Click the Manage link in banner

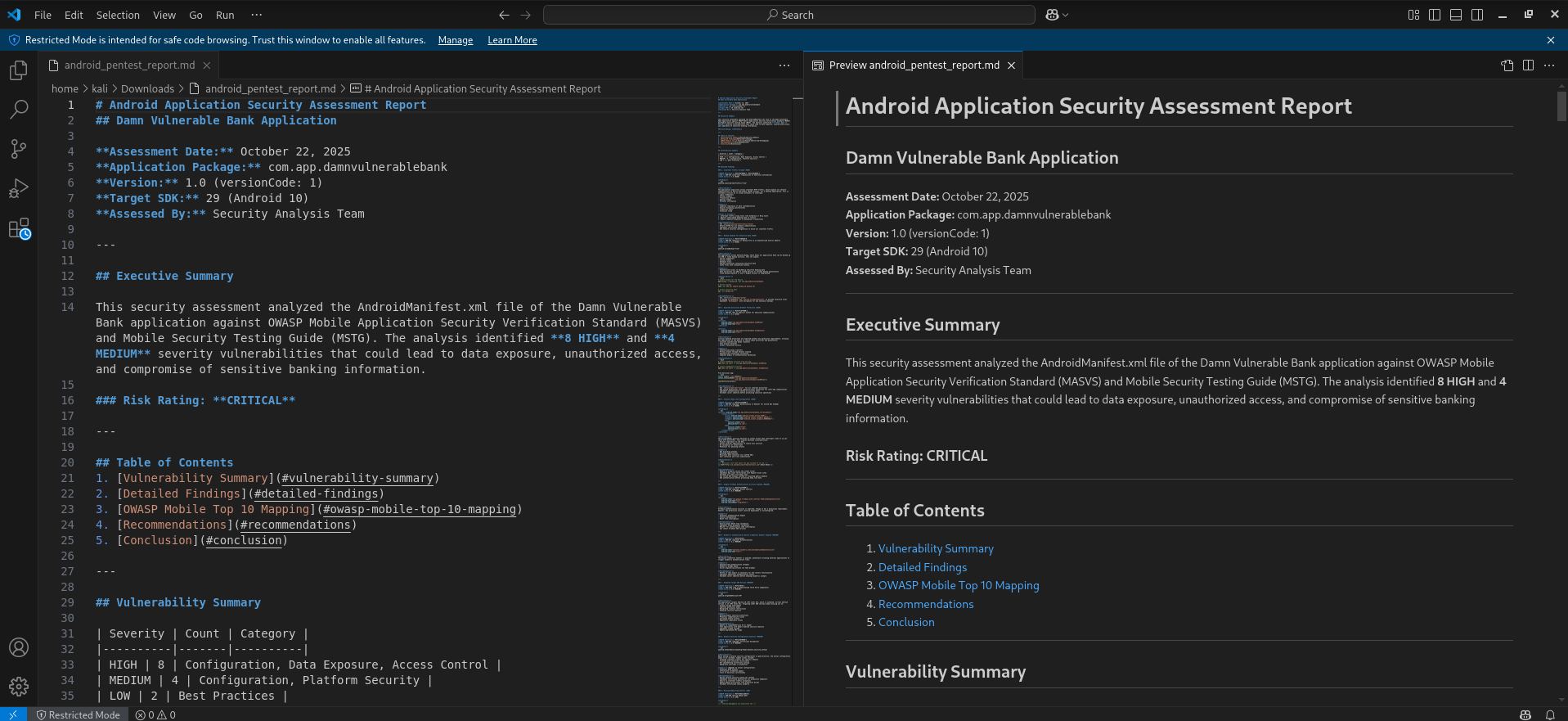click(456, 40)
